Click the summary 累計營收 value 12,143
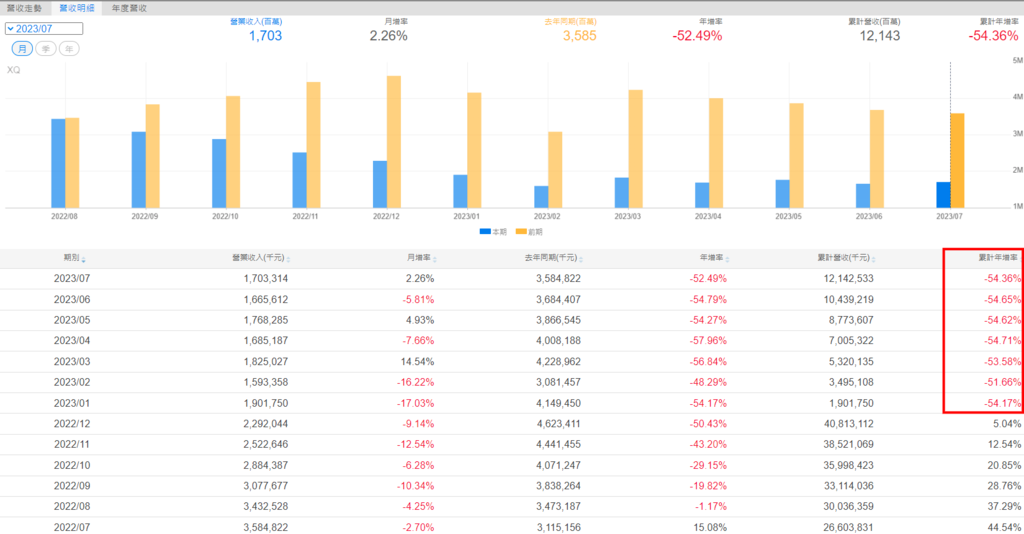This screenshot has height=534, width=1024. [x=880, y=36]
